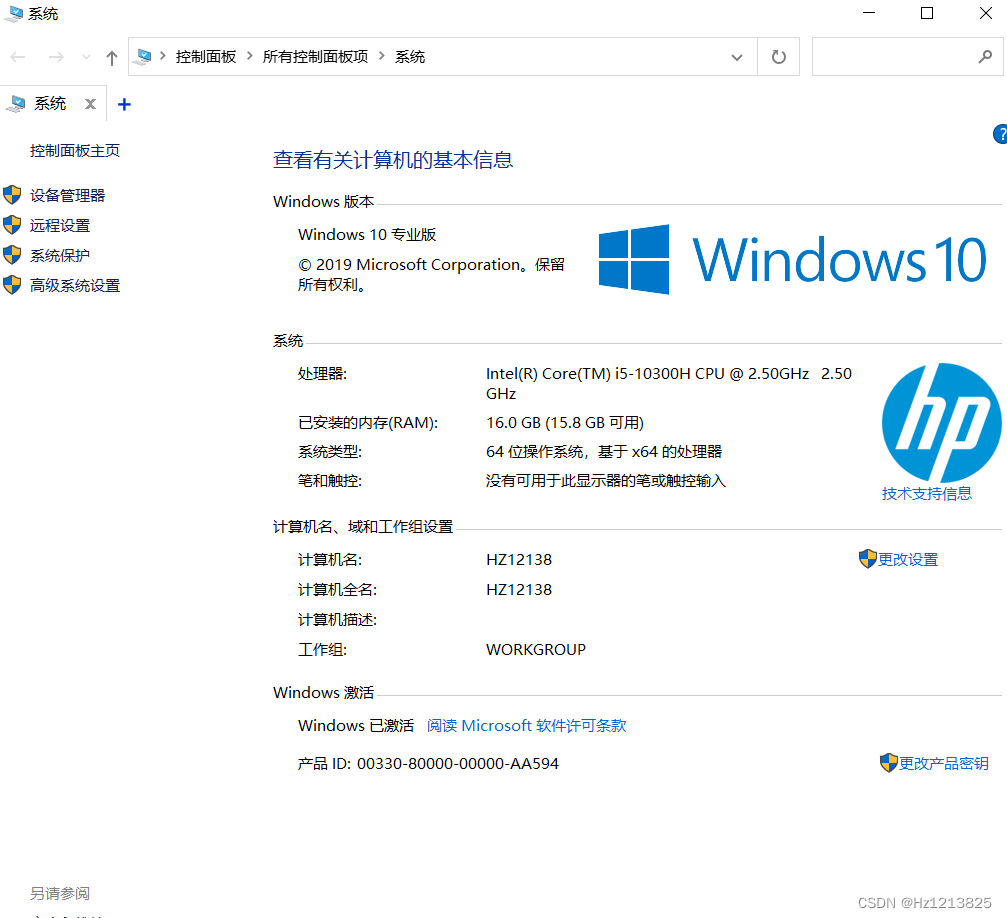
Task: Click shield icon beside 远程设置
Action: coord(12,225)
